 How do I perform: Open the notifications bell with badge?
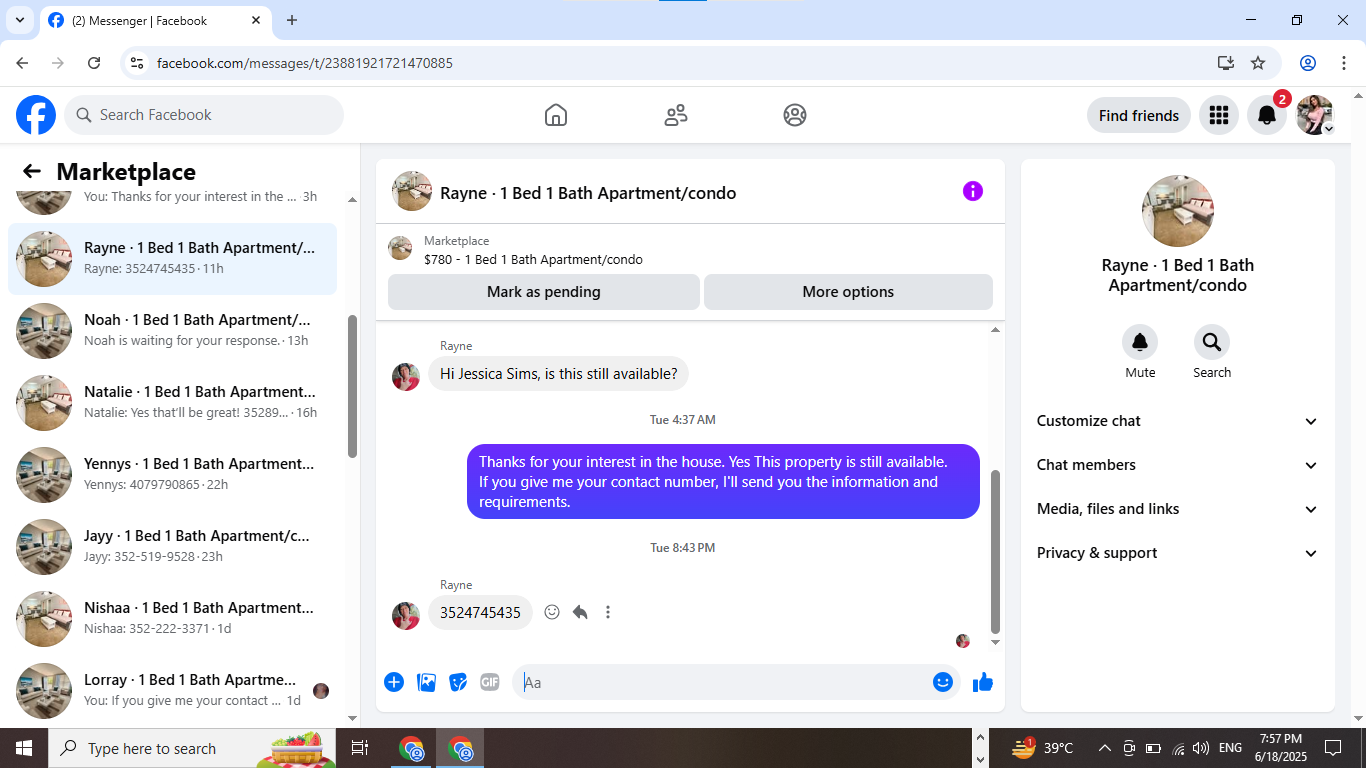1267,115
